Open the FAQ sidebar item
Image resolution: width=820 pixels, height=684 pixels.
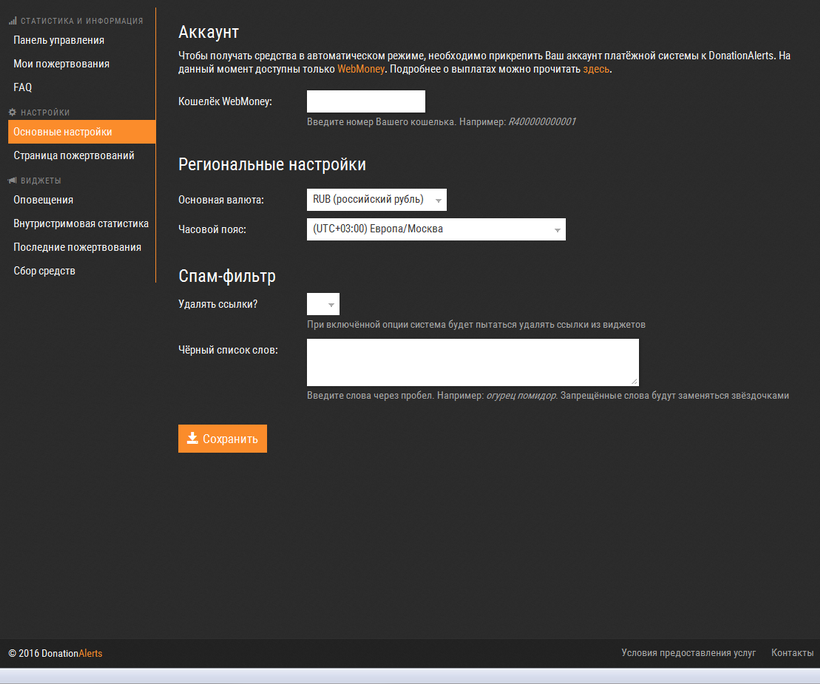pyautogui.click(x=22, y=87)
